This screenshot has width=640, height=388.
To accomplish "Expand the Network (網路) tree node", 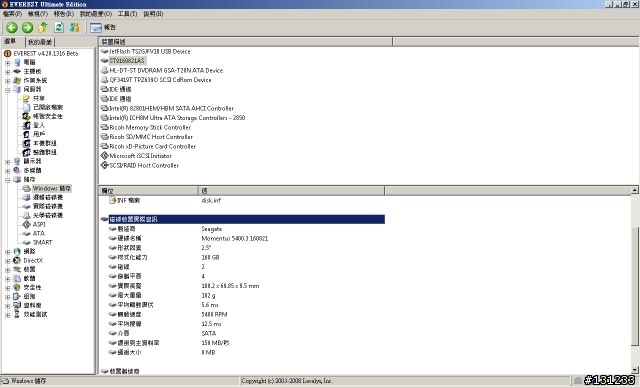I will pos(8,252).
